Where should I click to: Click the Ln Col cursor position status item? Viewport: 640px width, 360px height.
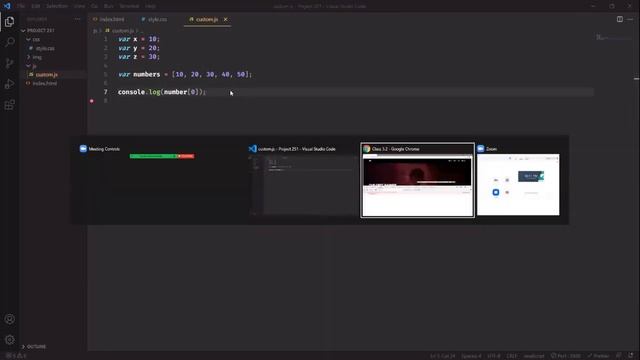[442, 356]
